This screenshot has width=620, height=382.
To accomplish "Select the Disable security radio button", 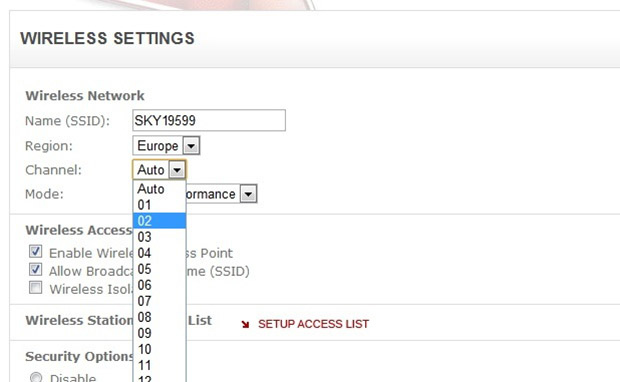I will coord(36,378).
